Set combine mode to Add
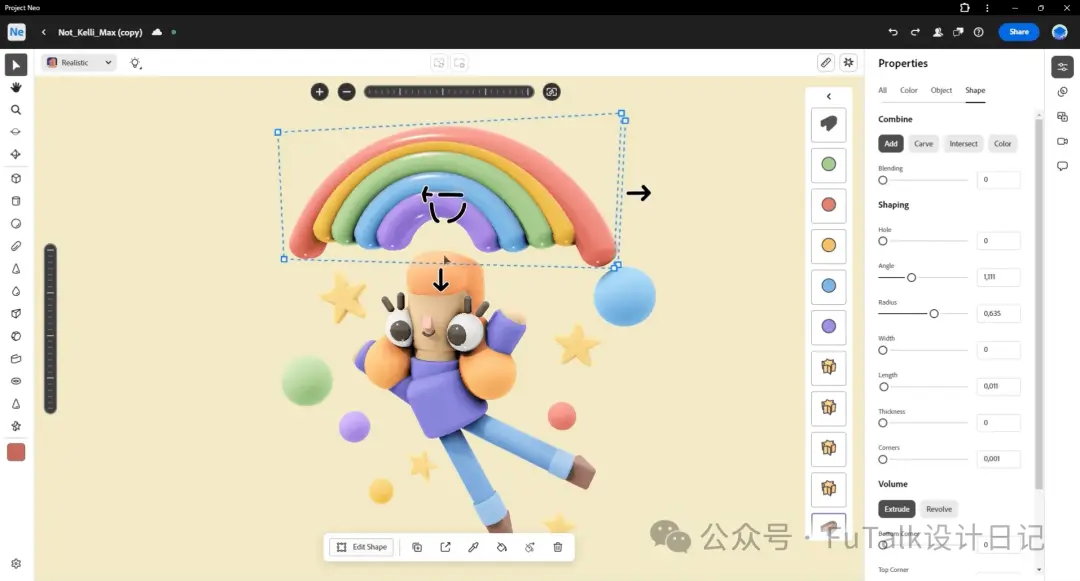Screen dimensions: 1080x581 (891, 143)
